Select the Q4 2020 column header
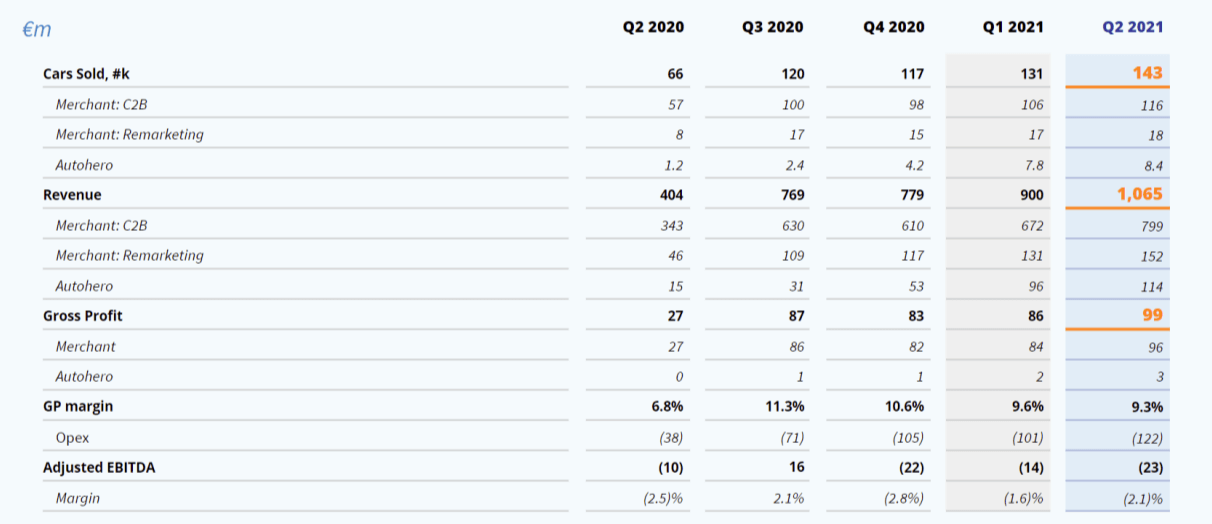Screen dimensions: 1212x524 tap(893, 27)
